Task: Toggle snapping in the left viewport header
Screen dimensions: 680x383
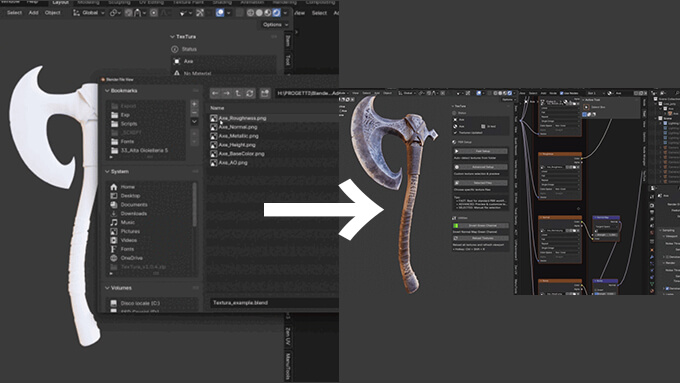Action: click(x=129, y=13)
